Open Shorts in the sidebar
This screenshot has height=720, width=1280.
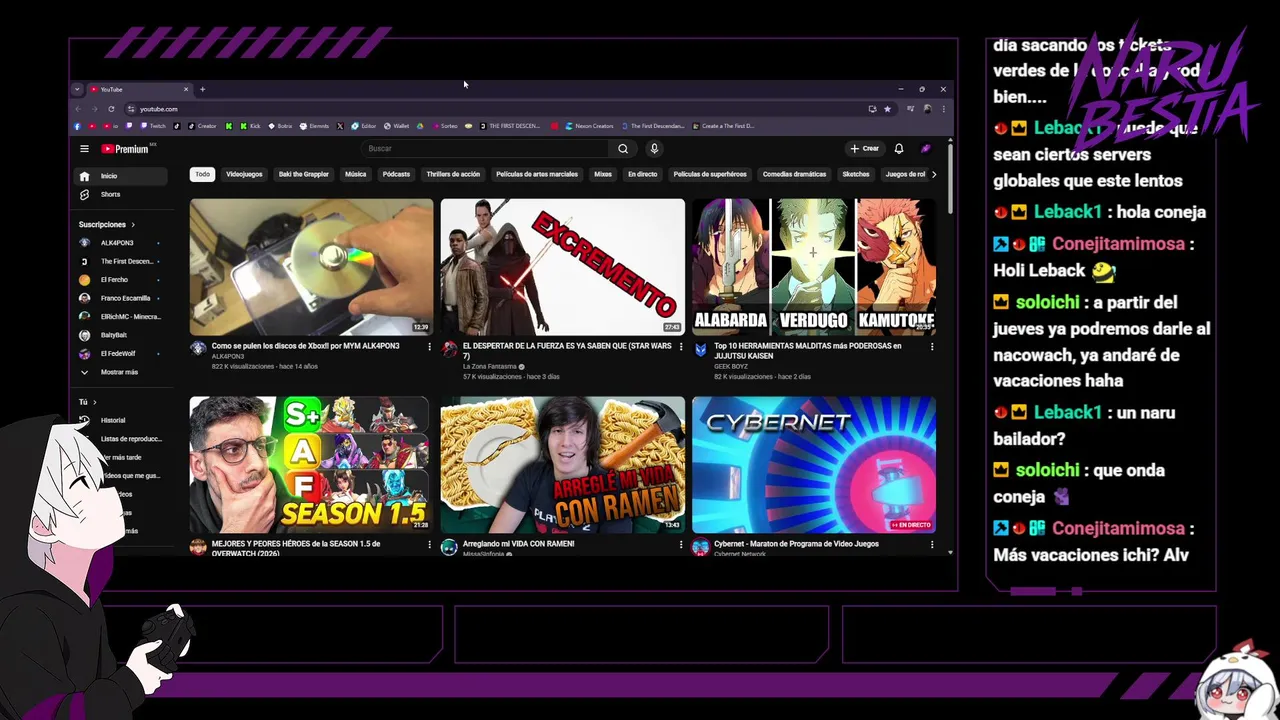122,194
